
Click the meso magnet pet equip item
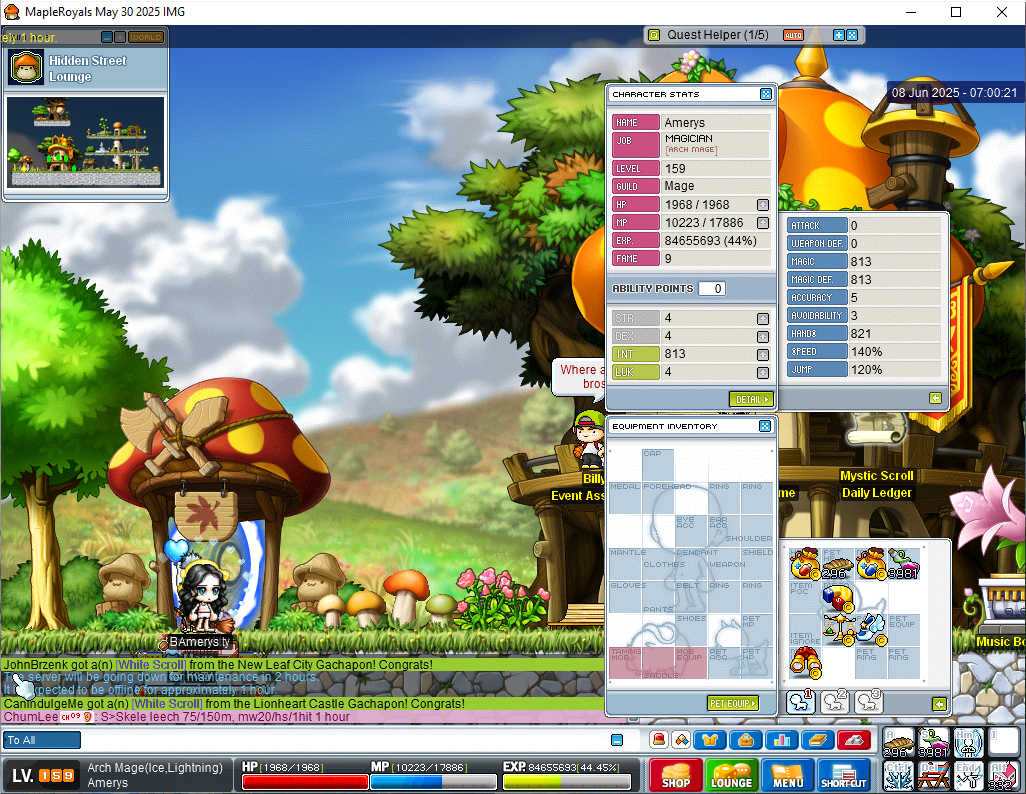[838, 597]
